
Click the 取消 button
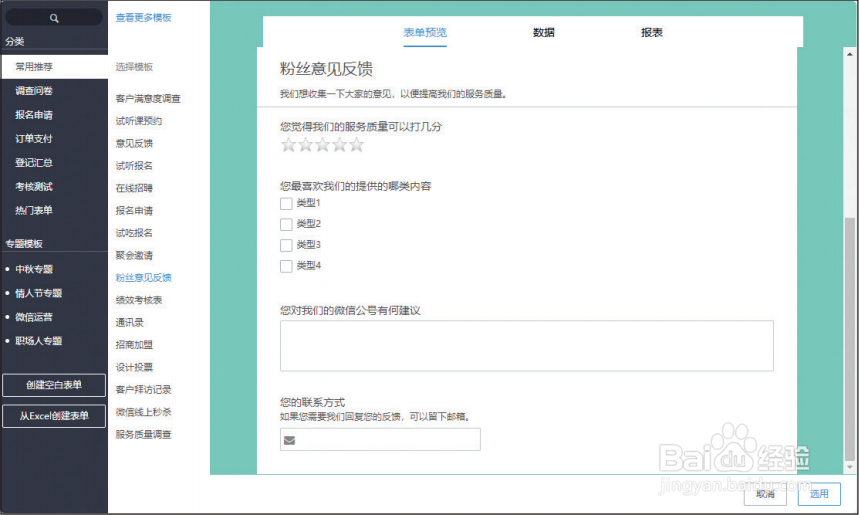pos(765,494)
